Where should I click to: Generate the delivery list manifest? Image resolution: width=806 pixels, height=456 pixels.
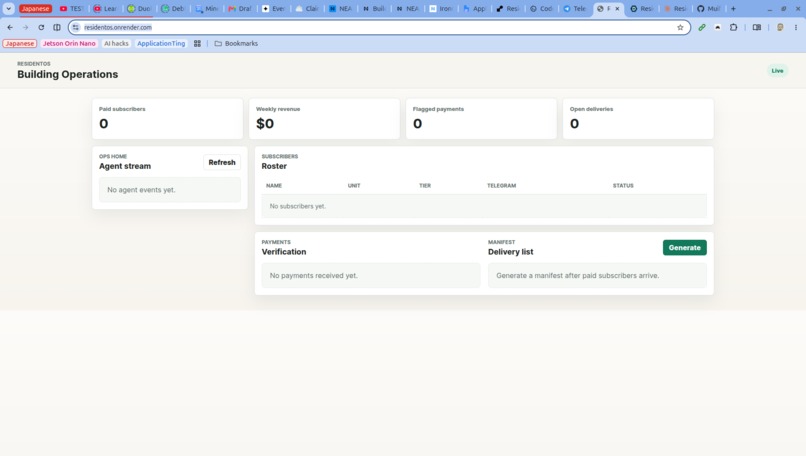(684, 248)
